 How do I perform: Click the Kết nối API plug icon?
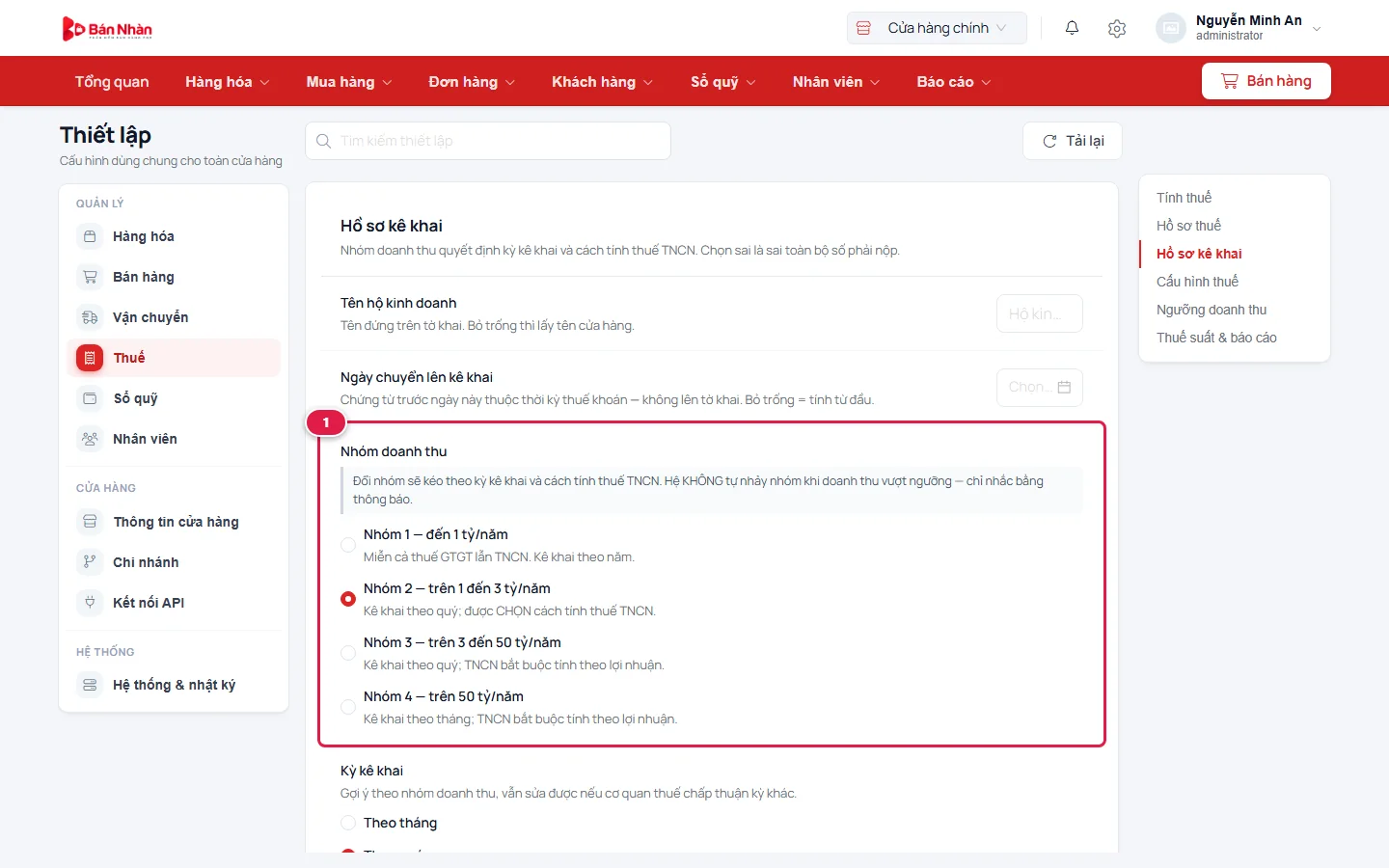[x=90, y=603]
